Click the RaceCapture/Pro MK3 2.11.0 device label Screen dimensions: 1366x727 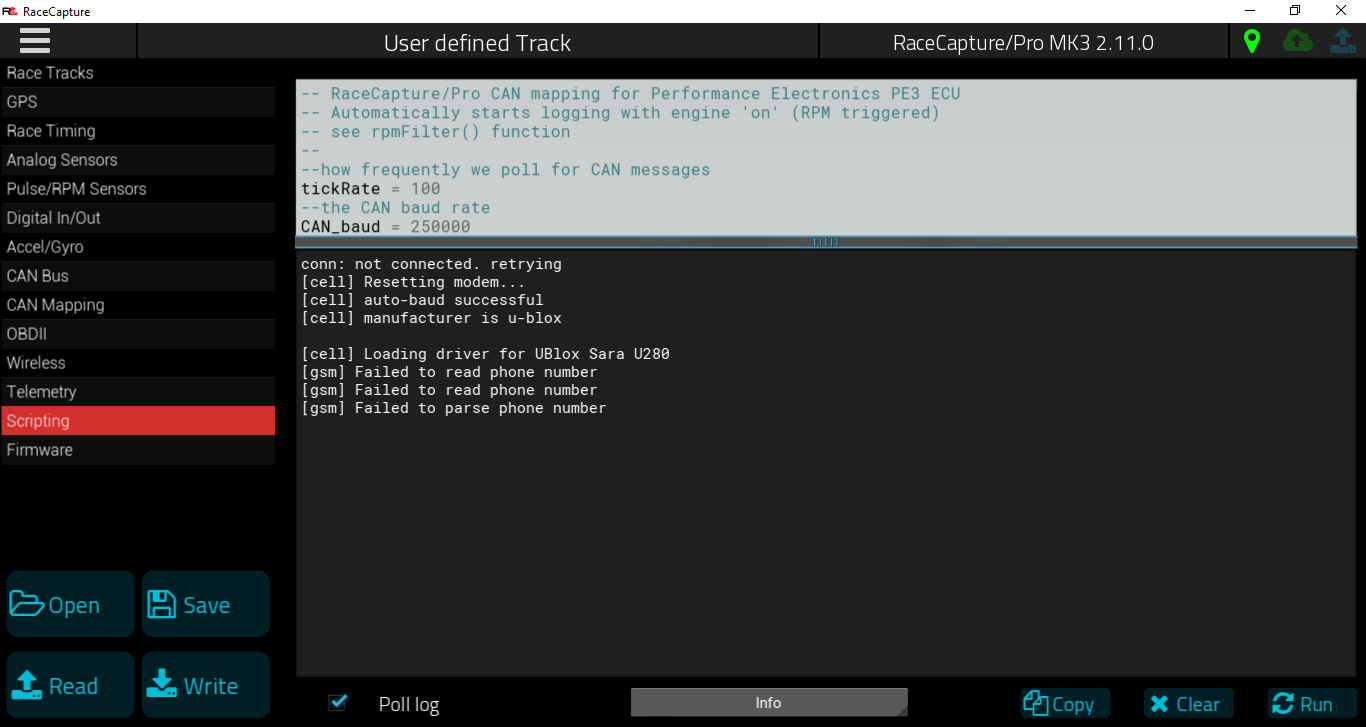[1023, 43]
